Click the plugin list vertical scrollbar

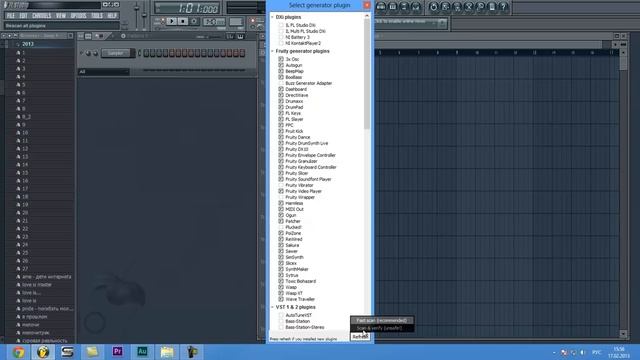[367, 73]
